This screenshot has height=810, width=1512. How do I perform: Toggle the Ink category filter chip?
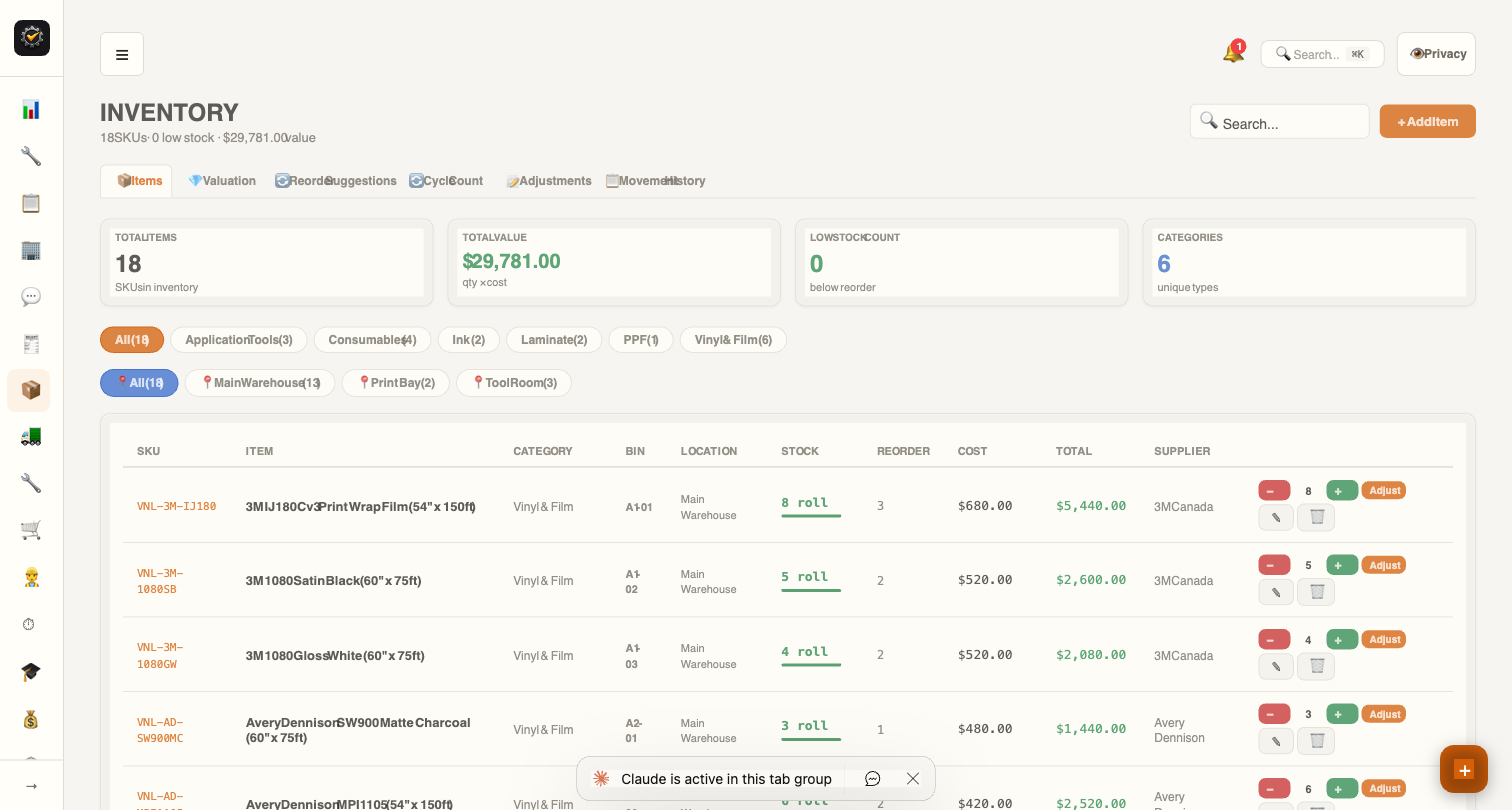468,340
